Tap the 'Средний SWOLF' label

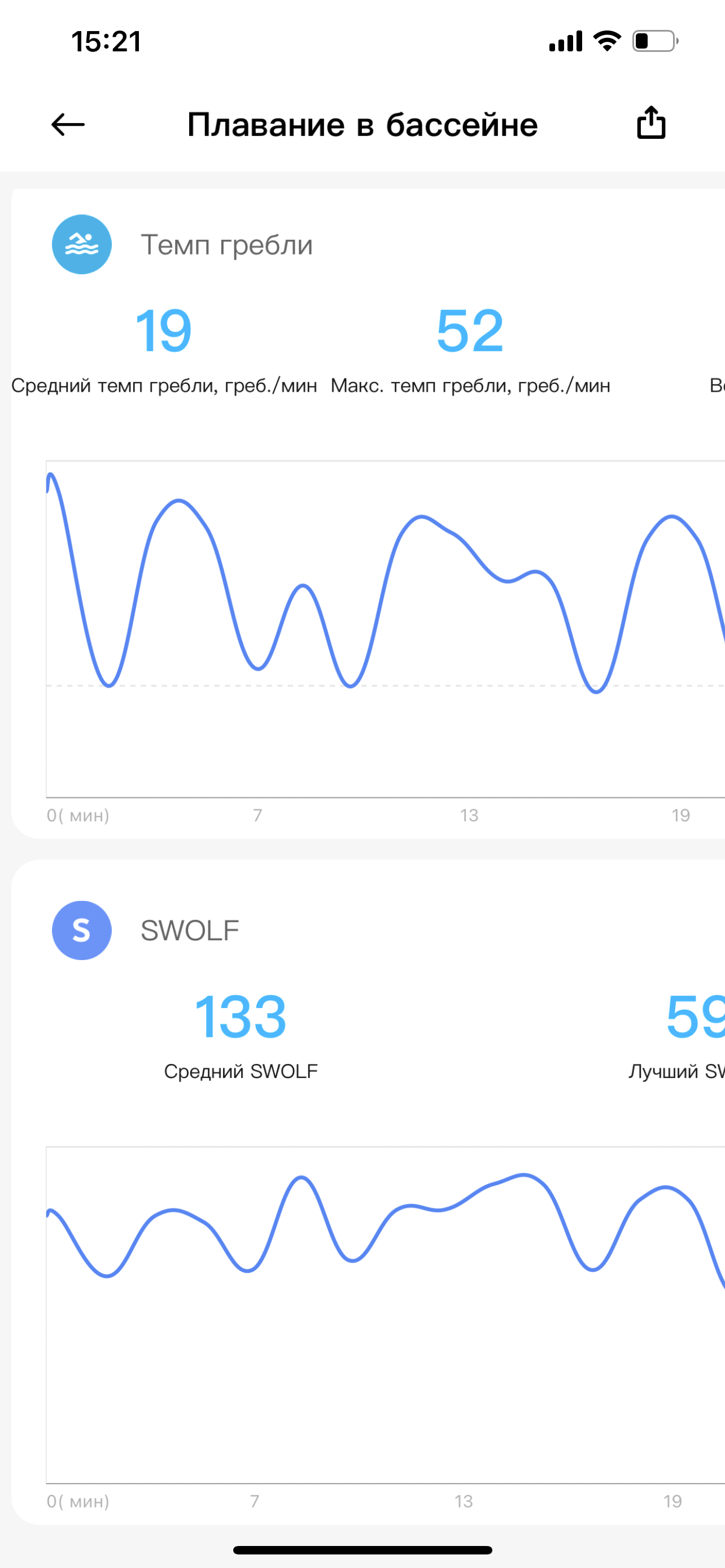click(241, 1071)
